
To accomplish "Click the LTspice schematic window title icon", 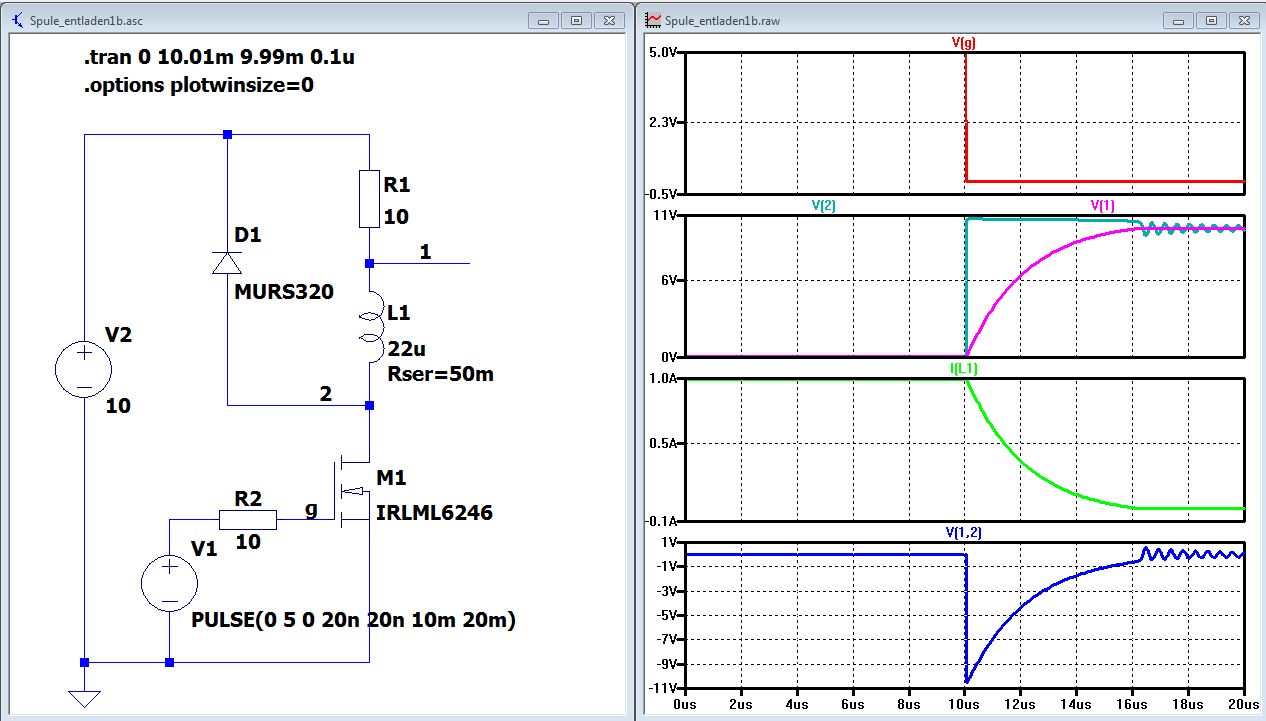I will pyautogui.click(x=18, y=20).
